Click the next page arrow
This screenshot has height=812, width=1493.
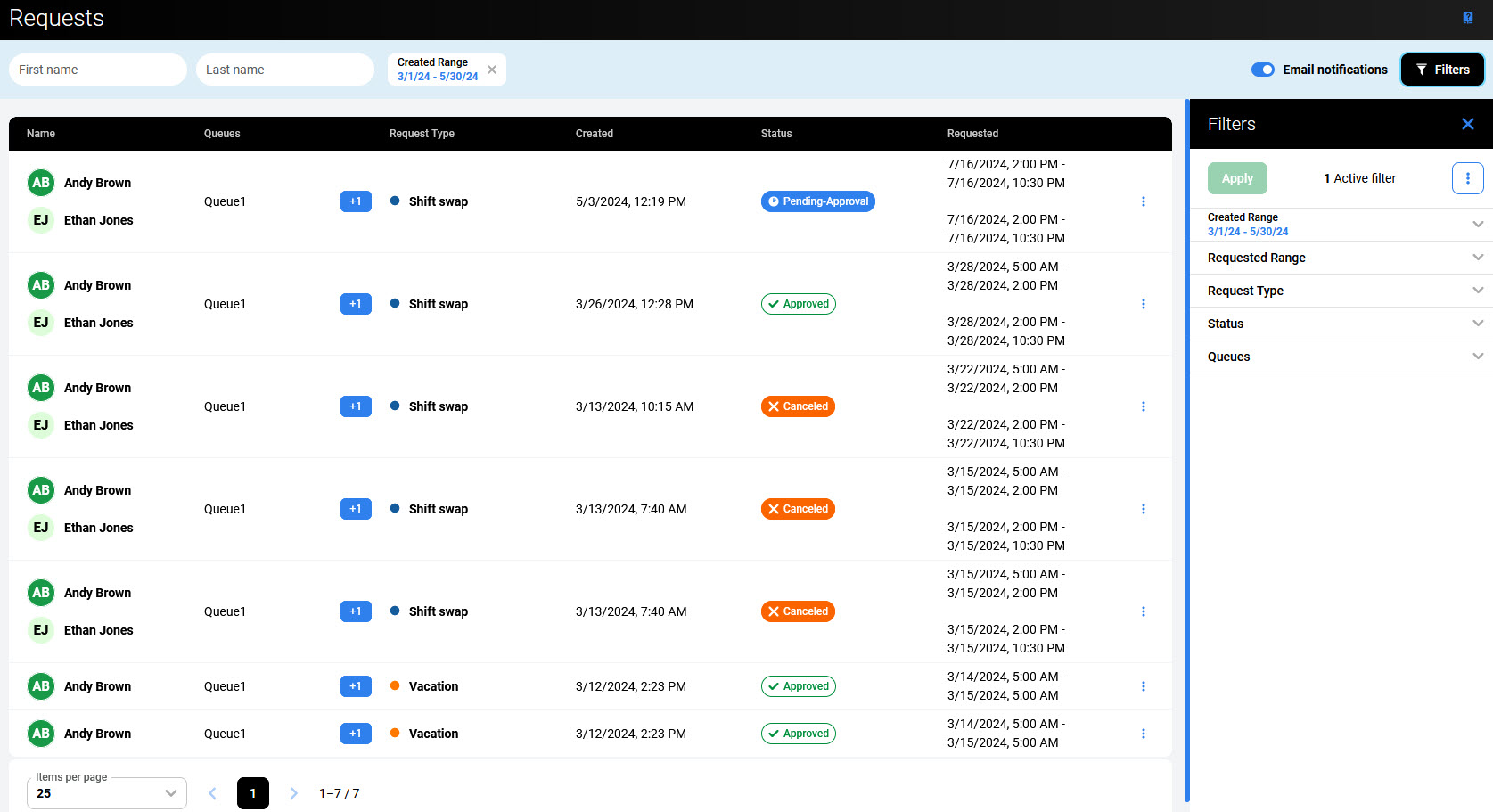[x=293, y=793]
